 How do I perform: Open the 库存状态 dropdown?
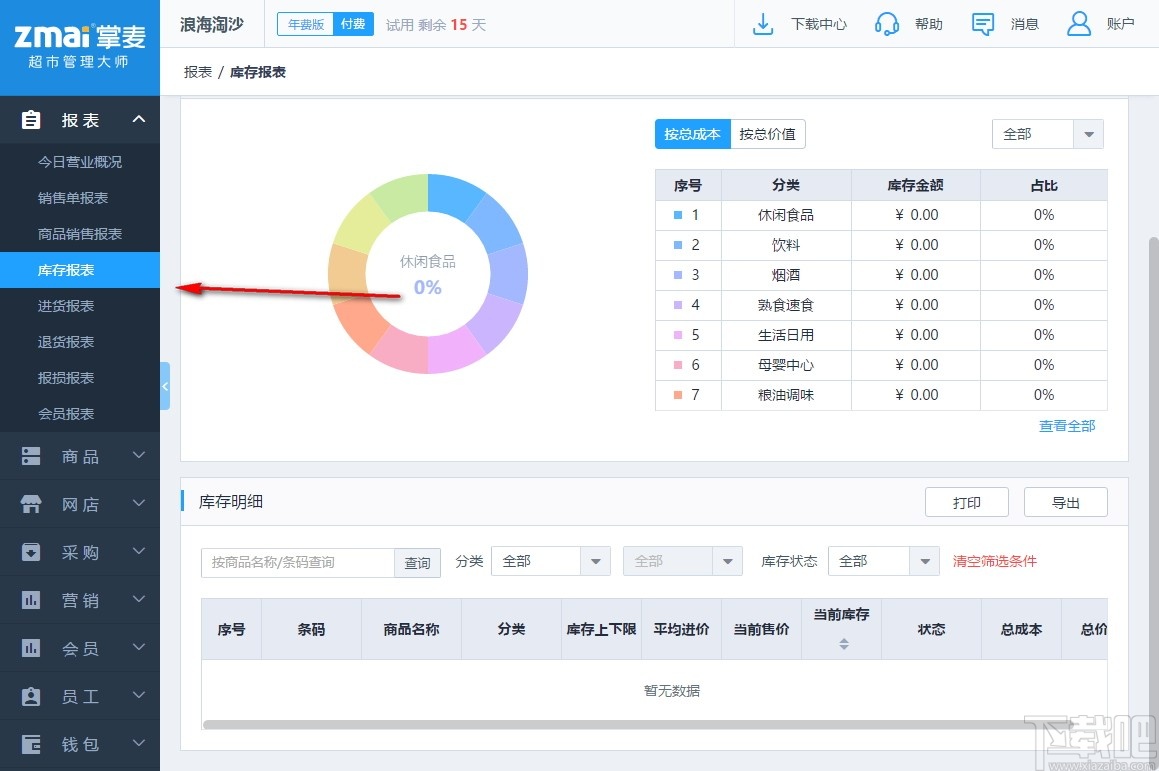pyautogui.click(x=883, y=561)
